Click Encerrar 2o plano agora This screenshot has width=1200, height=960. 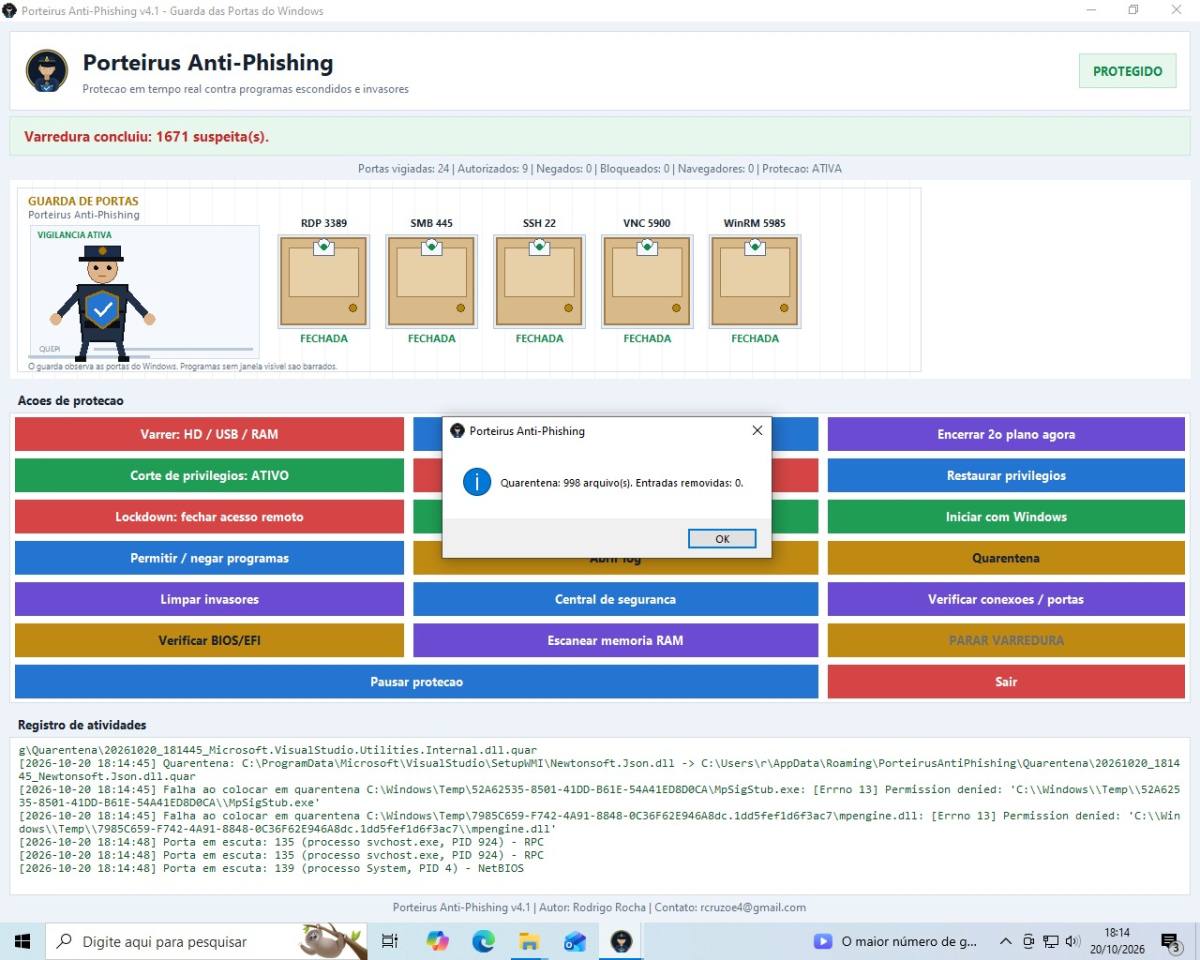[1006, 434]
